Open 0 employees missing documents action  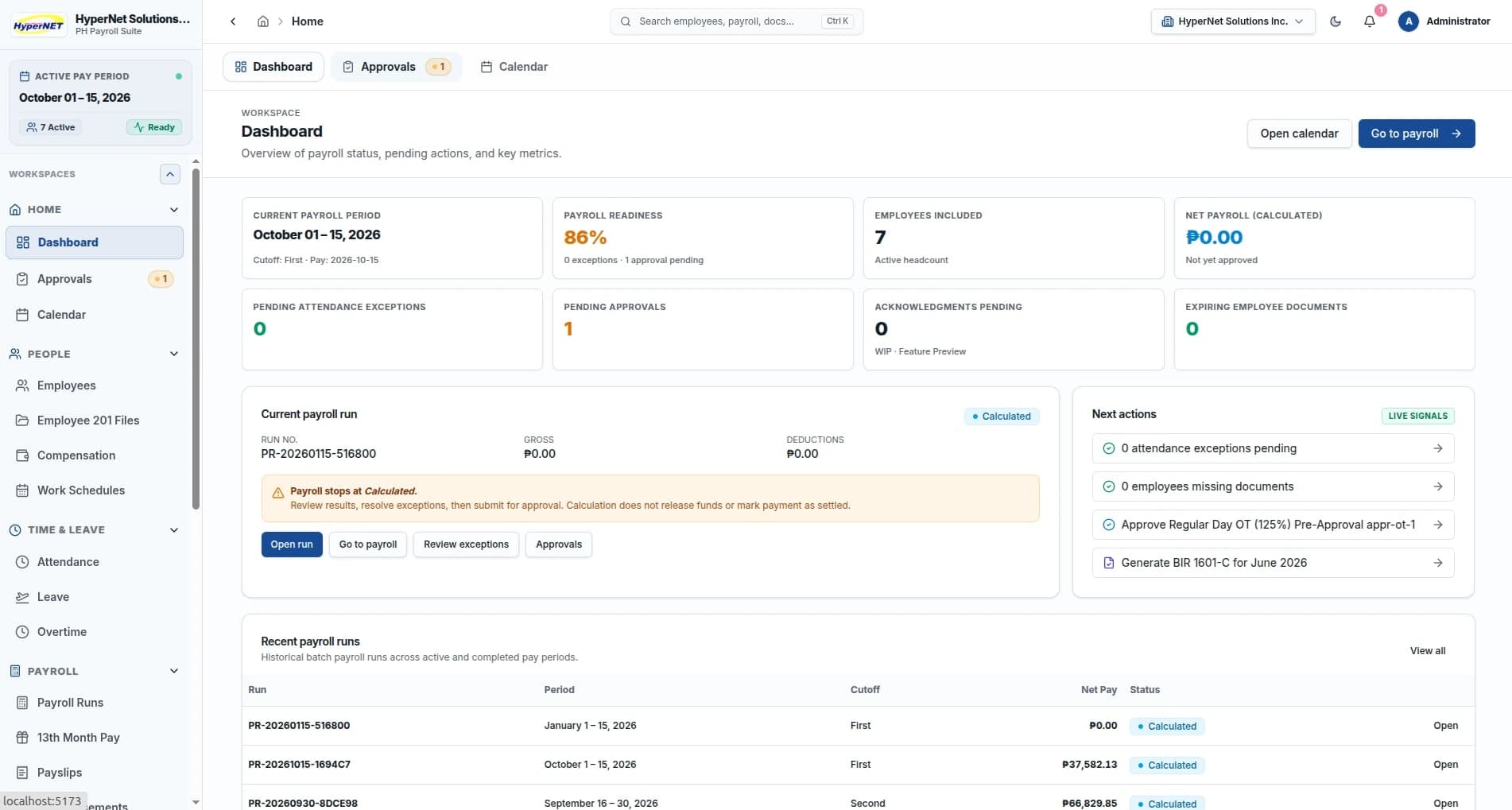click(1273, 486)
